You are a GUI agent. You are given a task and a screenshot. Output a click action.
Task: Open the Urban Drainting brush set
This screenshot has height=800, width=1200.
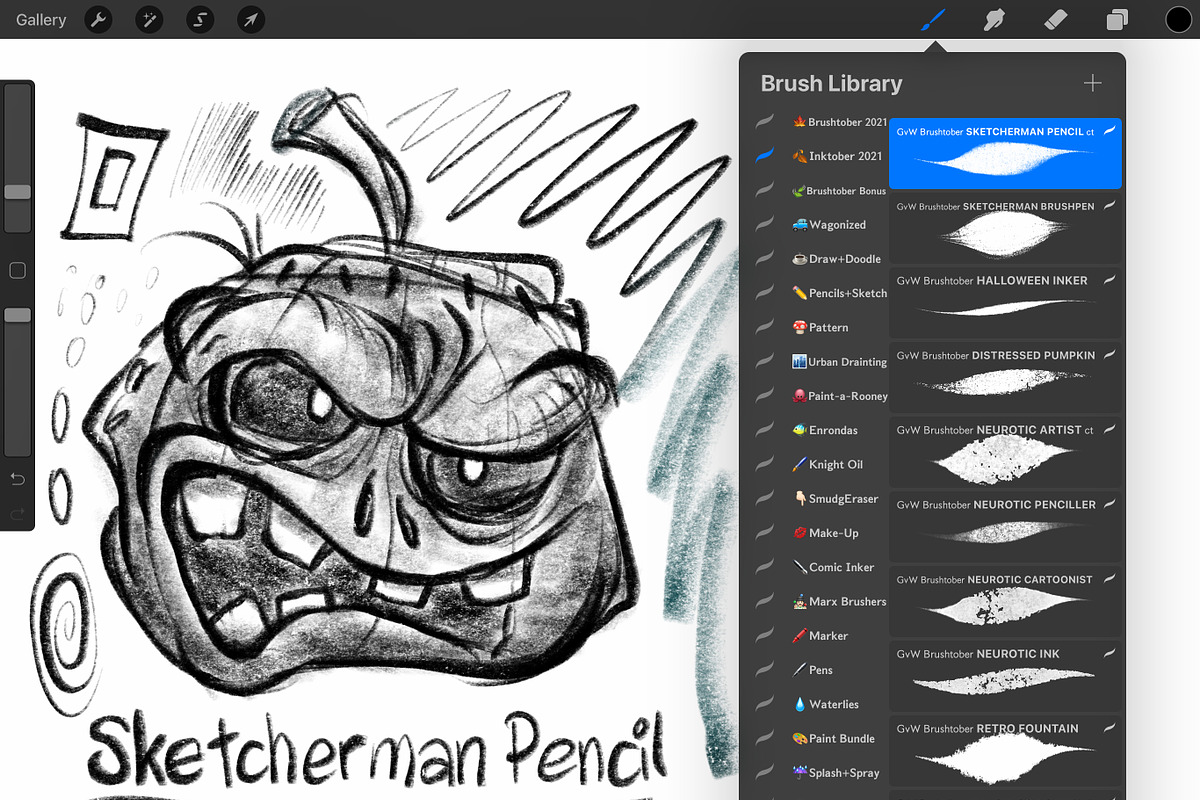click(x=839, y=362)
